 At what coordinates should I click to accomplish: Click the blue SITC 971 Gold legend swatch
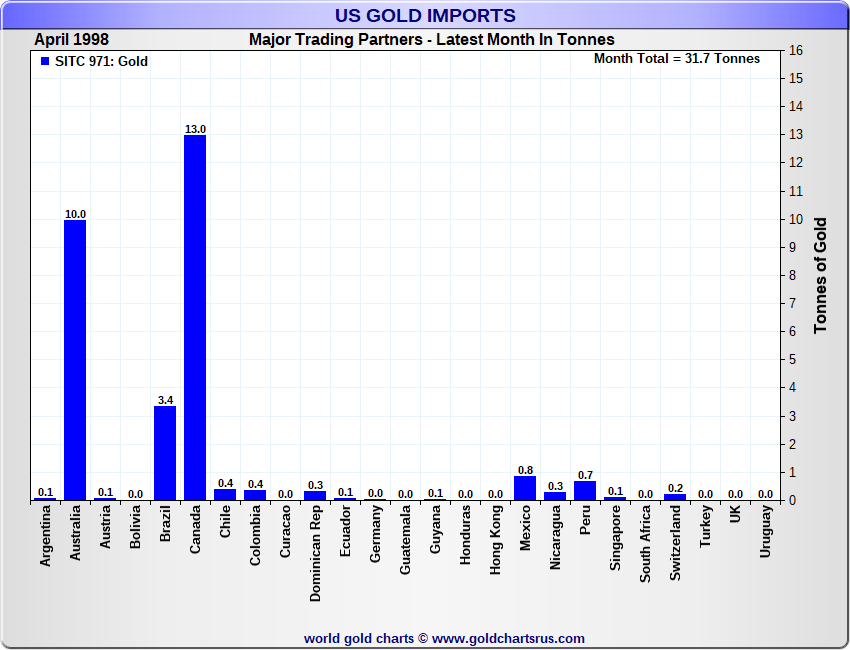pos(44,62)
